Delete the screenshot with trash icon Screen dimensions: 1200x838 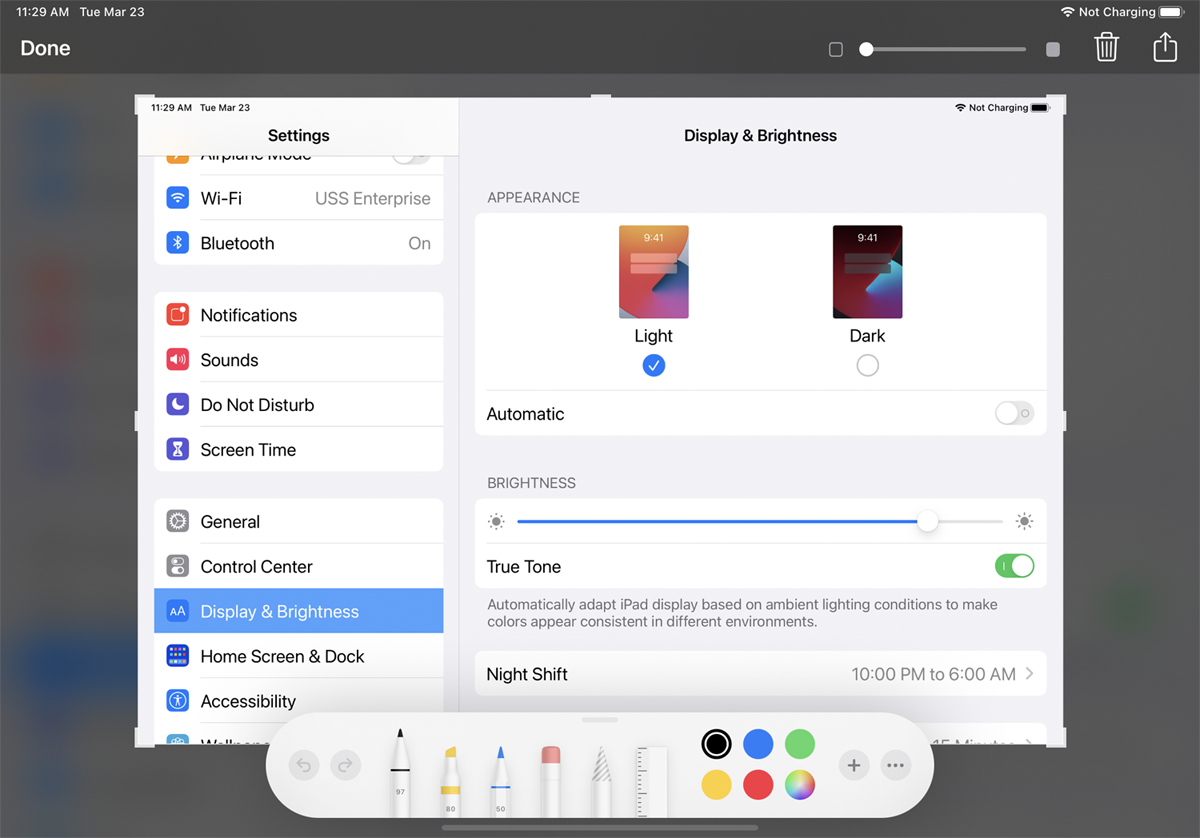1106,47
